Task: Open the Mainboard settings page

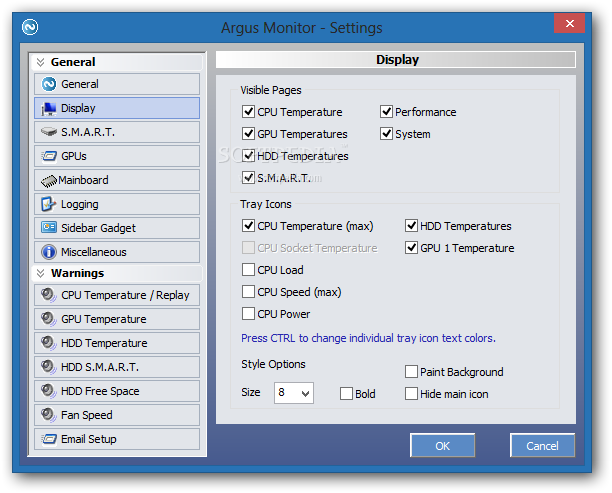Action: [117, 180]
